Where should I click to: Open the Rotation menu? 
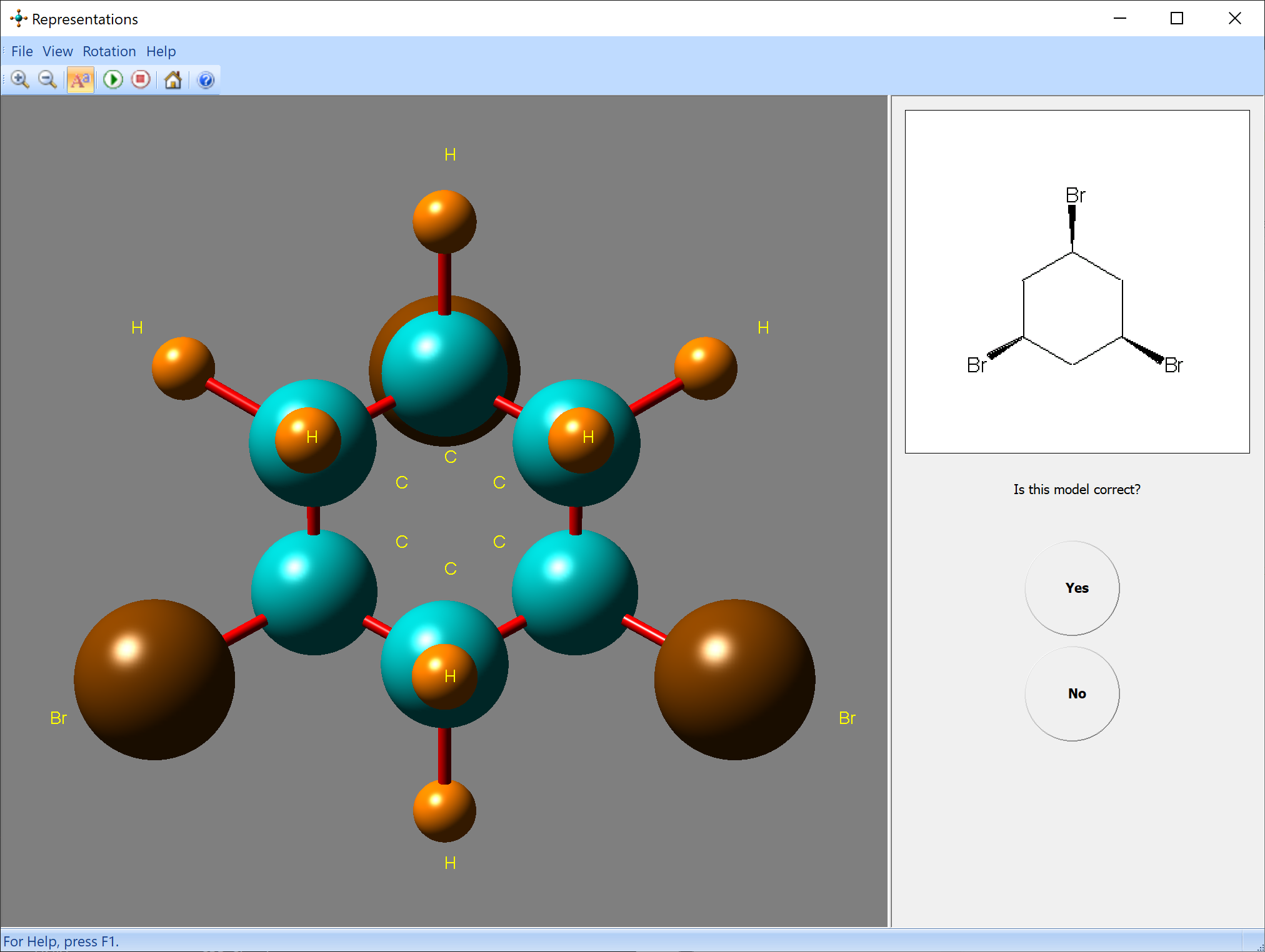point(109,51)
